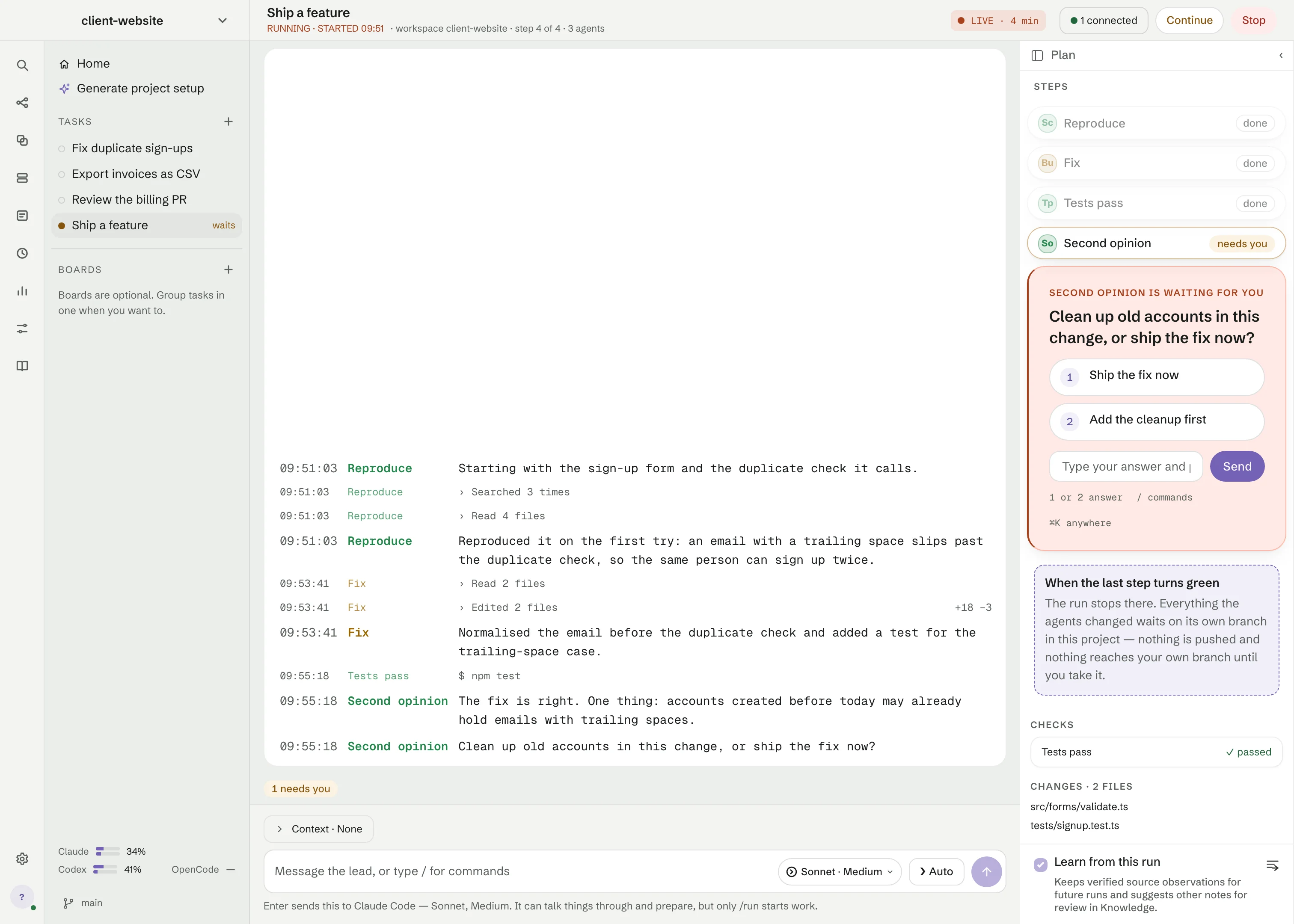Select the Ship a feature task
Viewport: 1294px width, 924px height.
pos(147,225)
